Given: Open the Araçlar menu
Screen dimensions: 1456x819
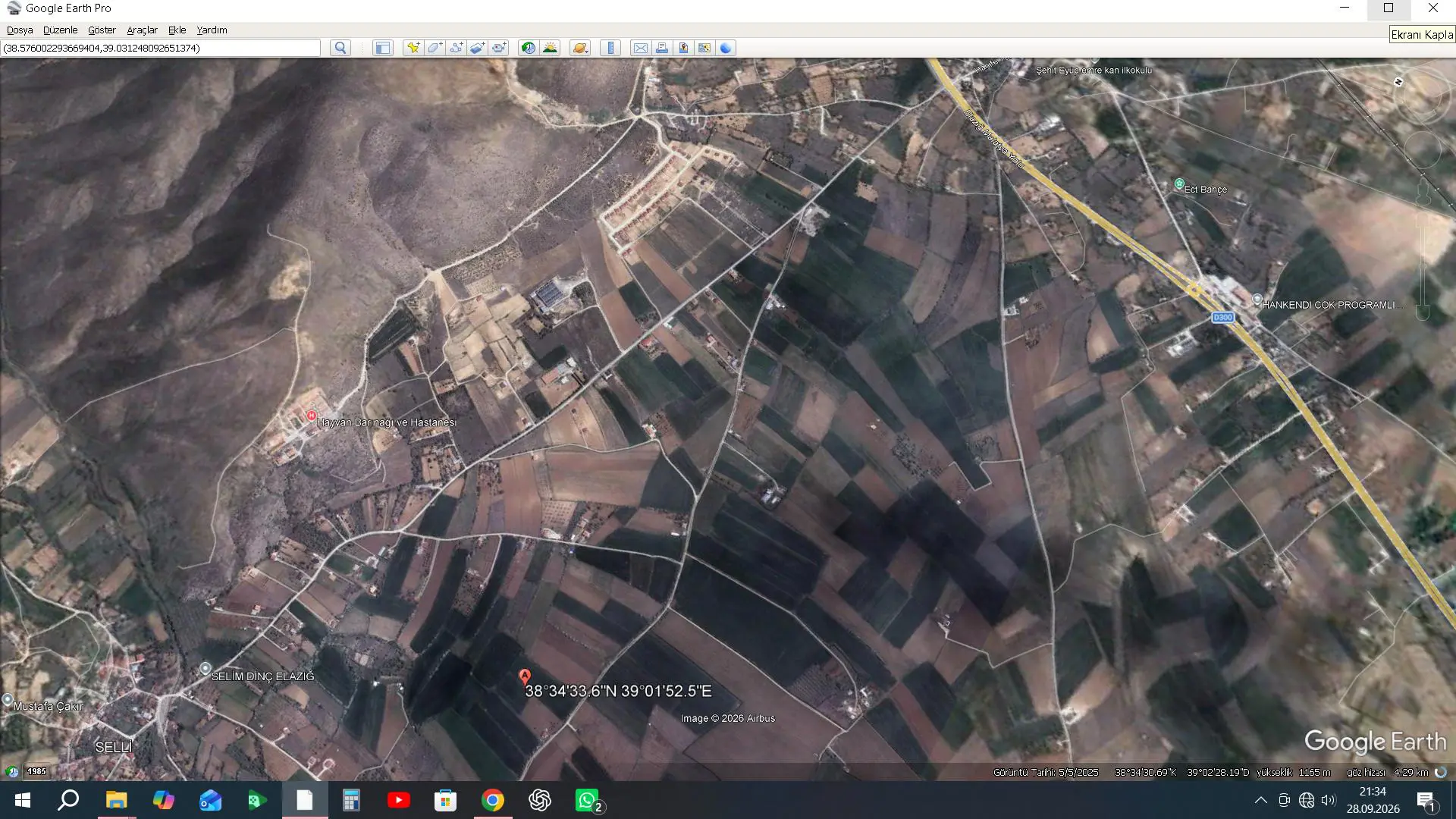Looking at the screenshot, I should pos(142,30).
